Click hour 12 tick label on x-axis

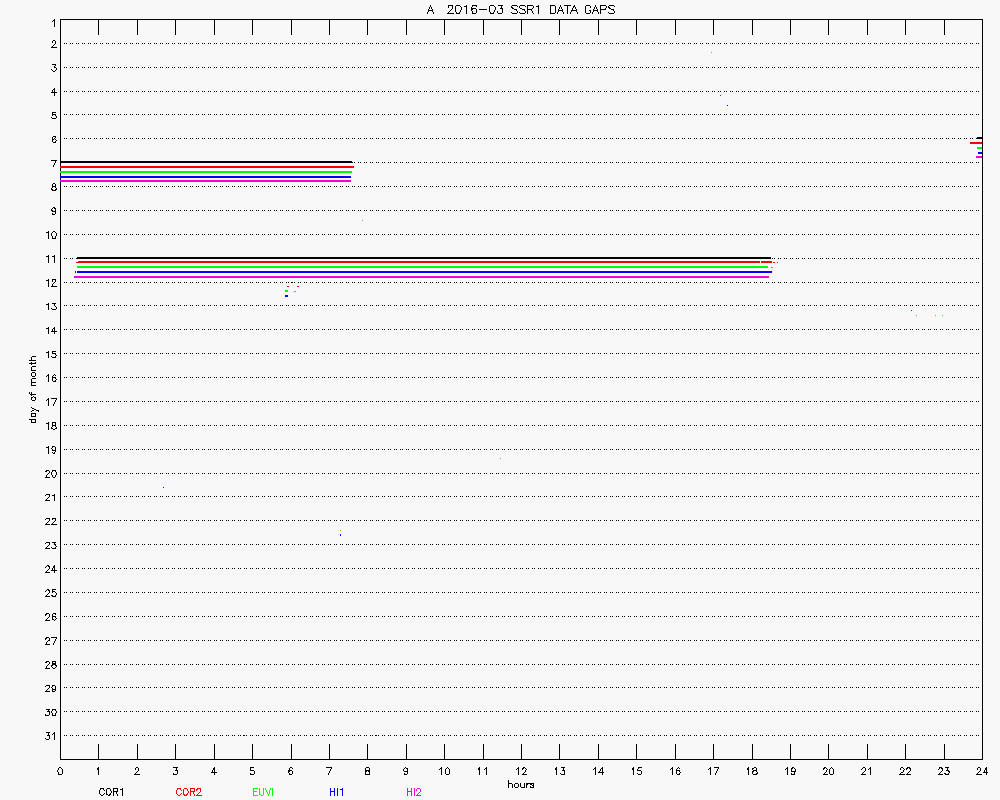coord(521,771)
